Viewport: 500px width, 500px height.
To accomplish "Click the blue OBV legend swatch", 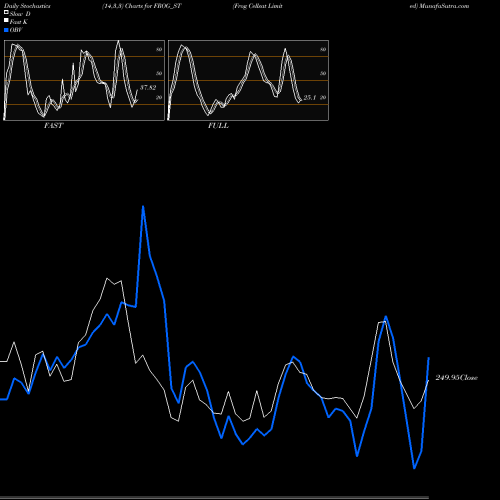I will 6,30.
